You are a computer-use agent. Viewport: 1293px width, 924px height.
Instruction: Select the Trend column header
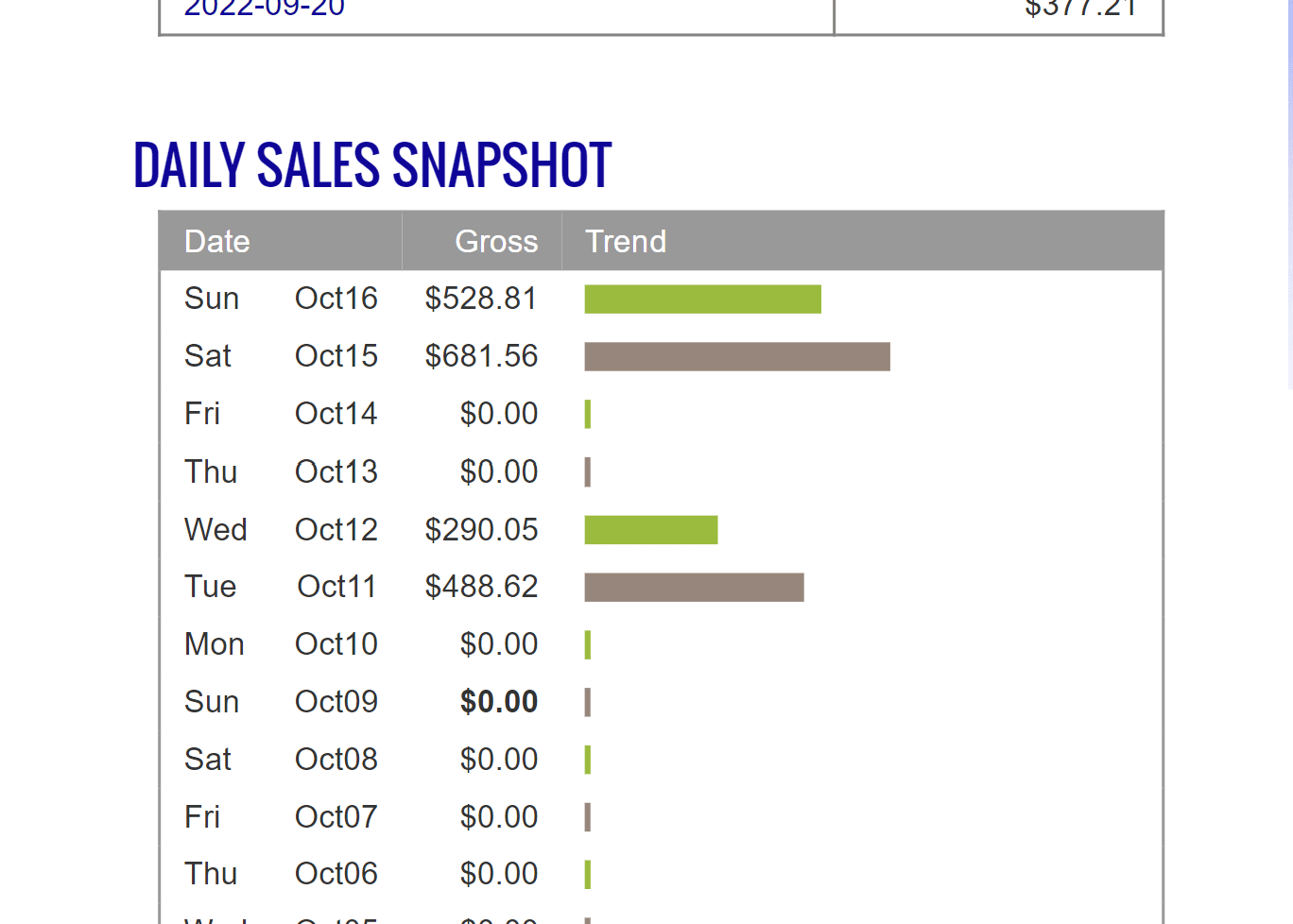pyautogui.click(x=626, y=242)
